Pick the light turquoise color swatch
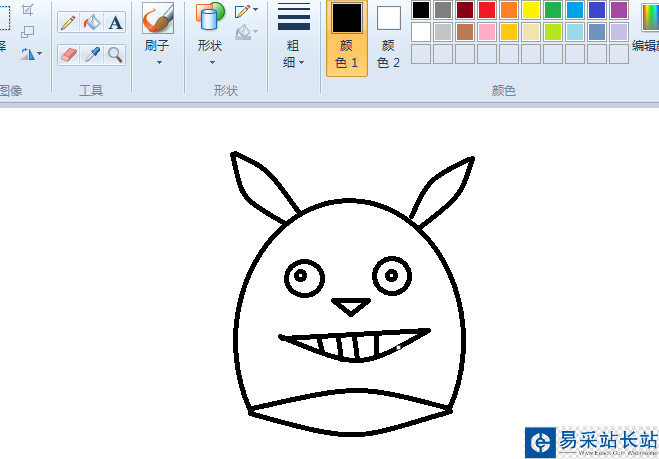Viewport: 659px width, 459px height. pos(575,32)
